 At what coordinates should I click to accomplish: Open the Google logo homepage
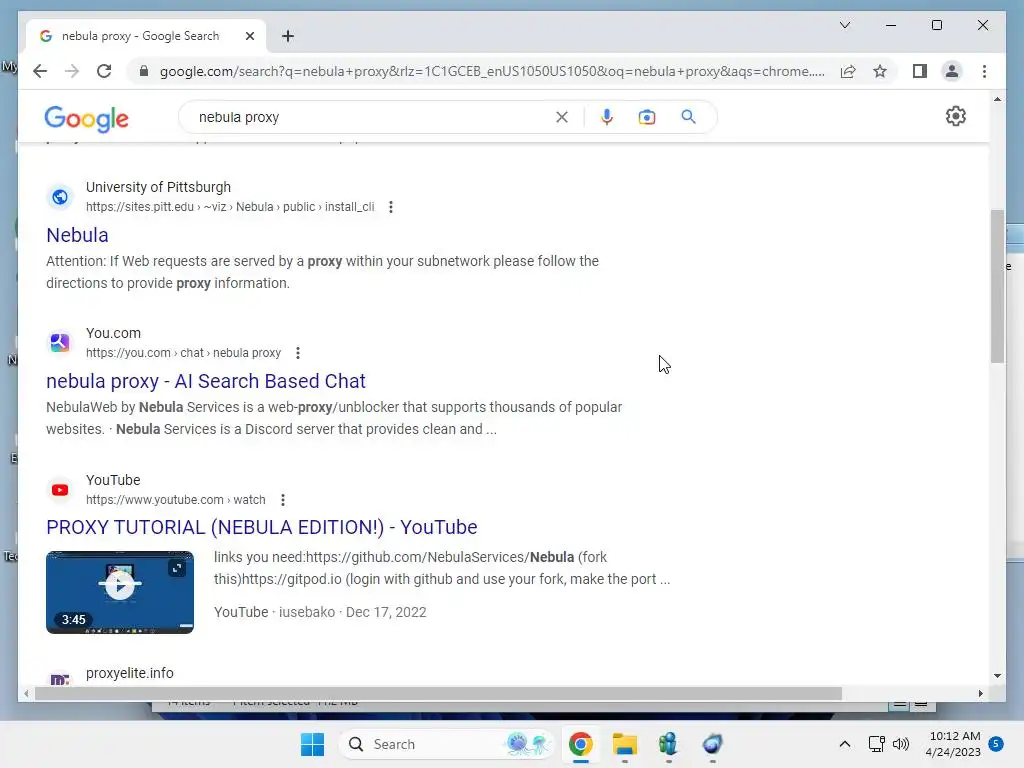[x=86, y=119]
